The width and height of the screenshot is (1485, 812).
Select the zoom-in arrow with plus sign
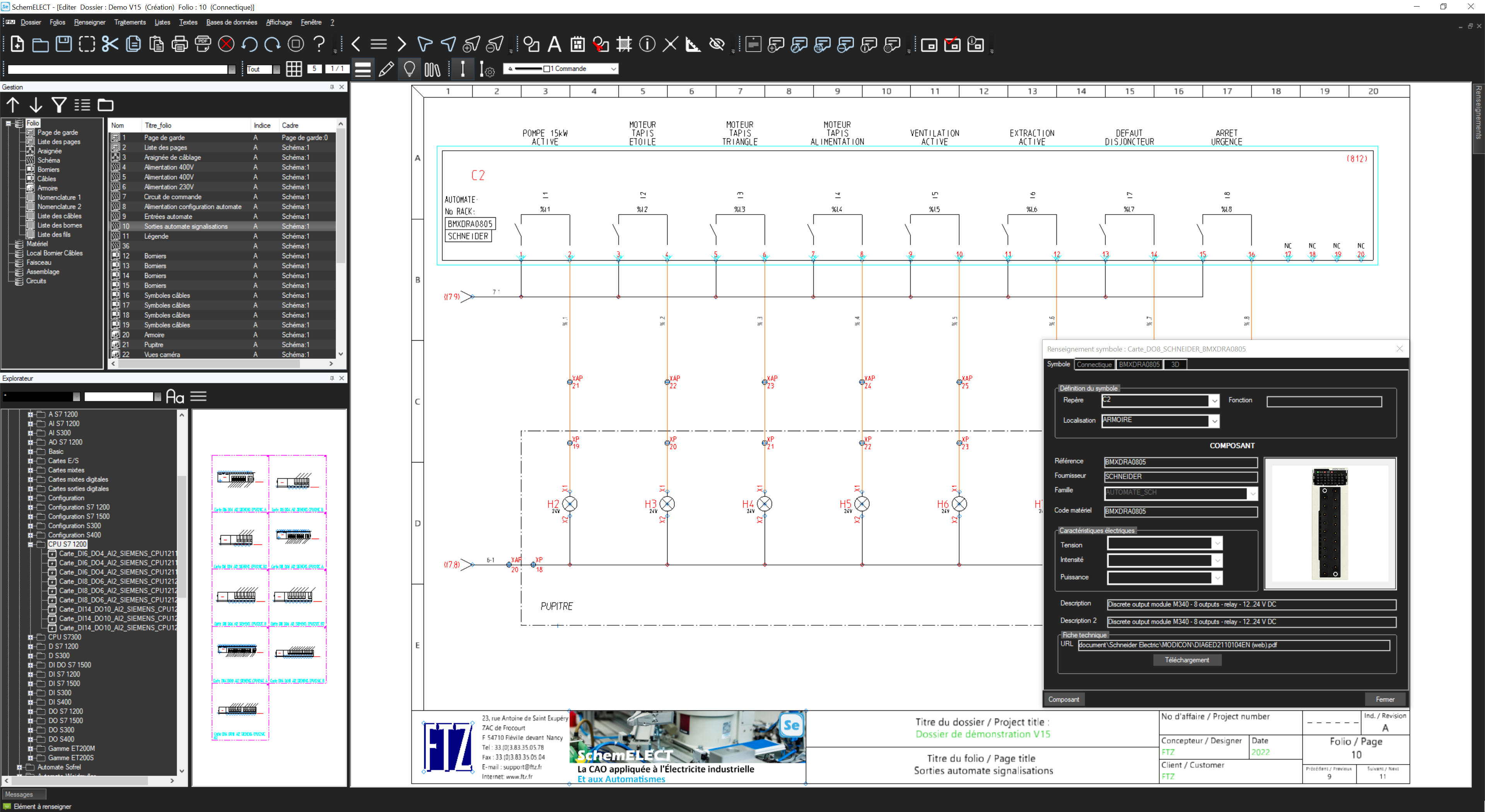[471, 44]
